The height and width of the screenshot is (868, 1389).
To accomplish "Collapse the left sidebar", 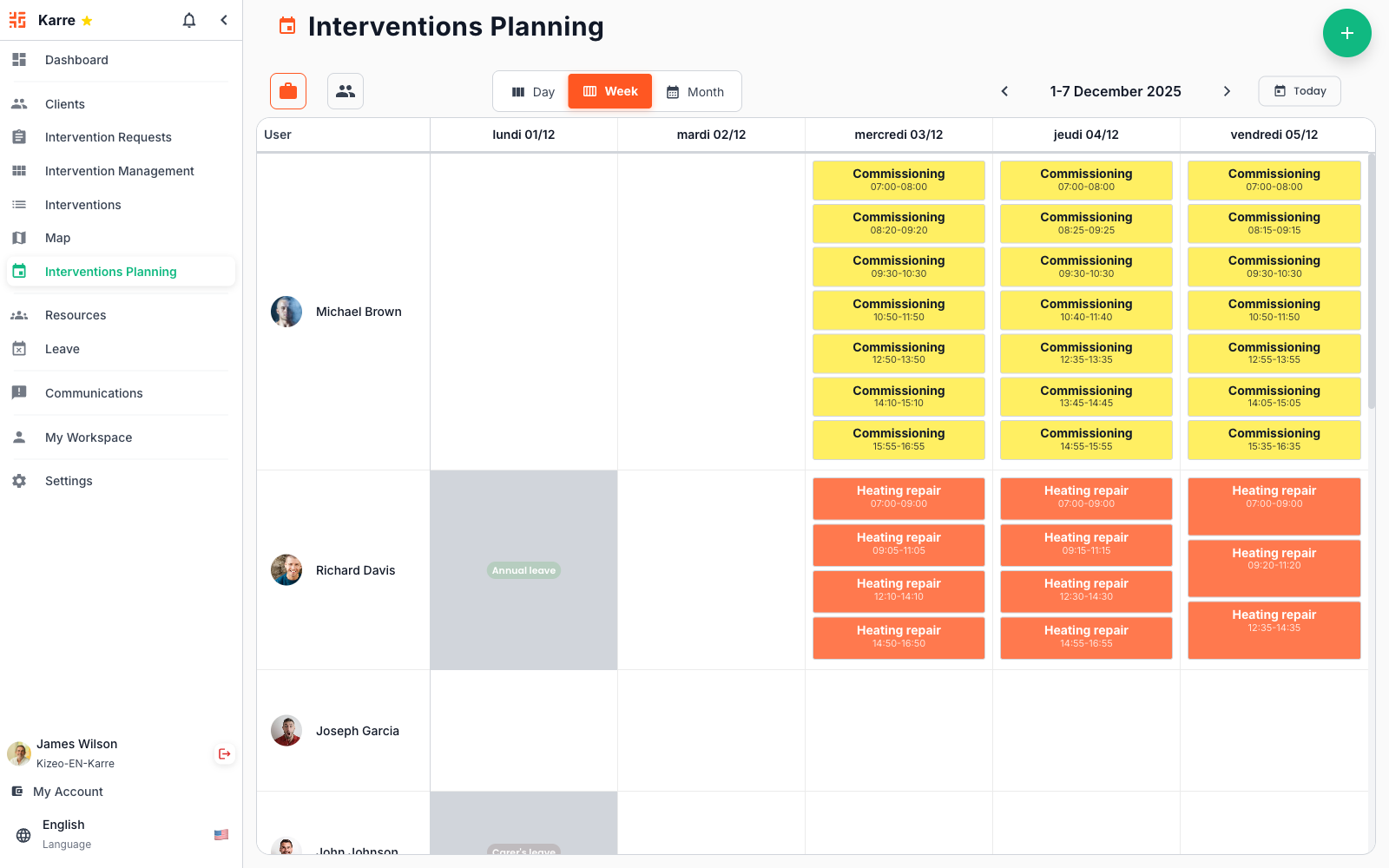I will click(x=224, y=20).
